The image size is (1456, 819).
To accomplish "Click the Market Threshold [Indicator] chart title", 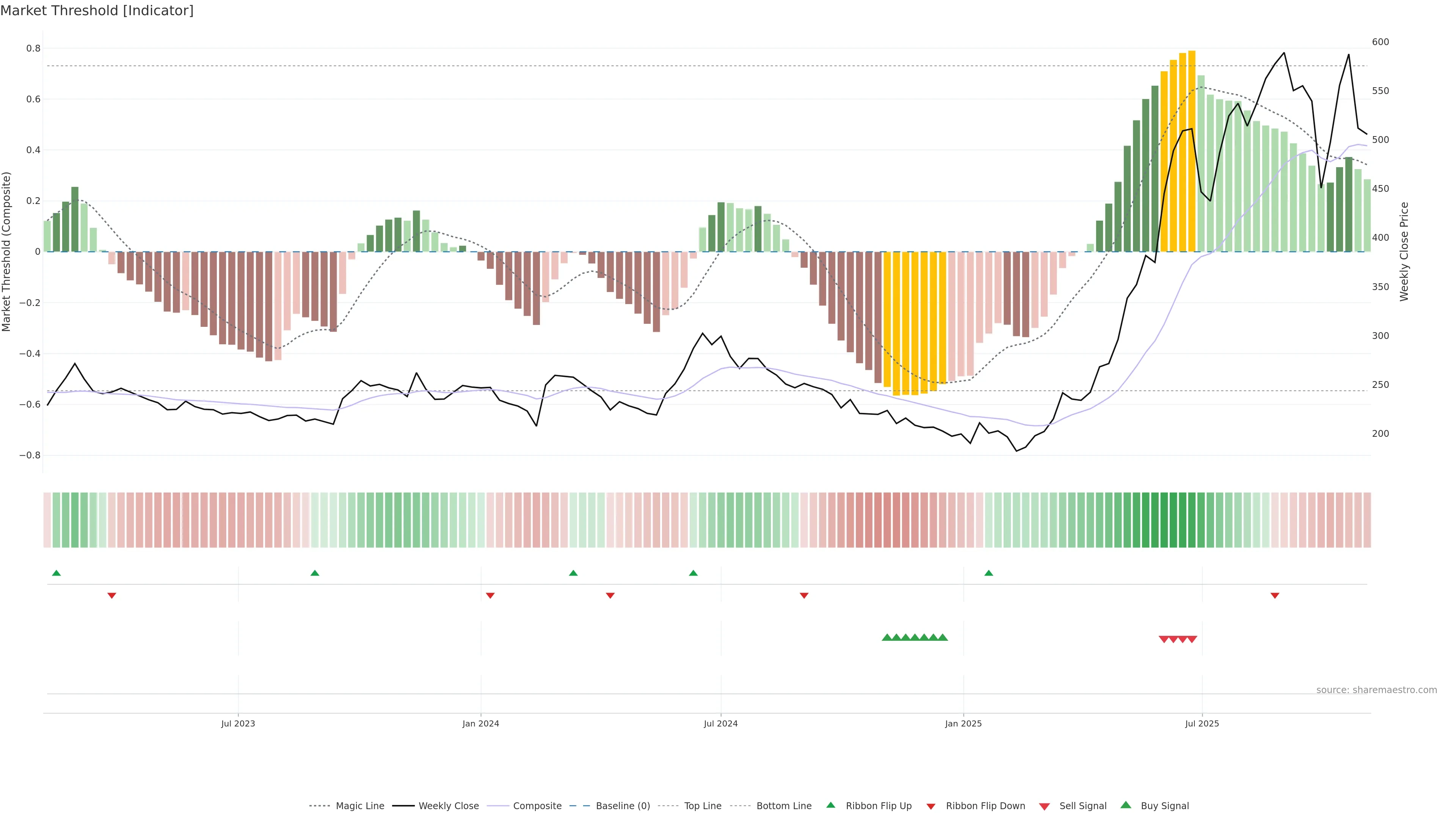I will (97, 11).
